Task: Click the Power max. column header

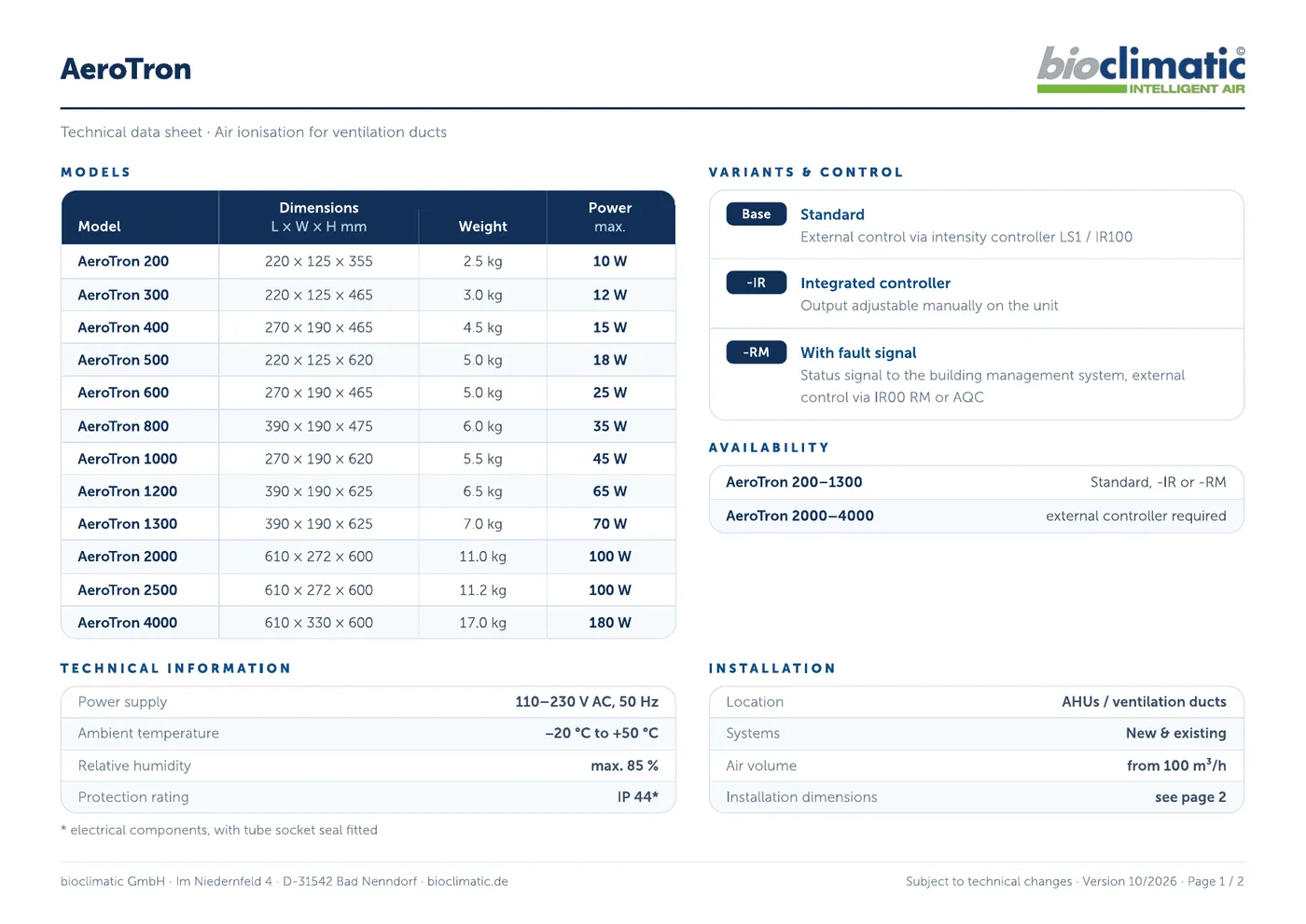Action: click(610, 217)
